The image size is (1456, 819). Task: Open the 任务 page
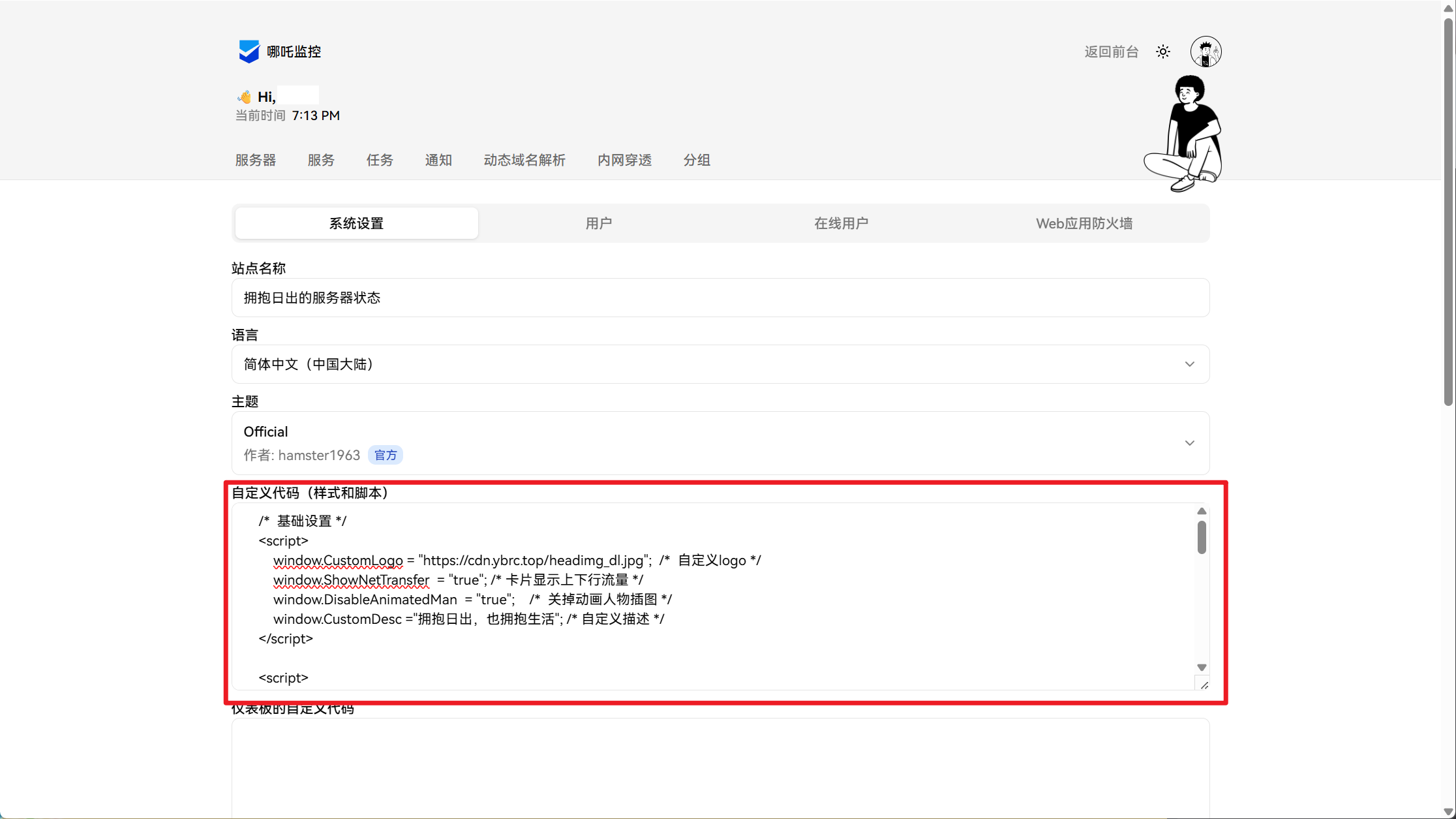(x=380, y=160)
